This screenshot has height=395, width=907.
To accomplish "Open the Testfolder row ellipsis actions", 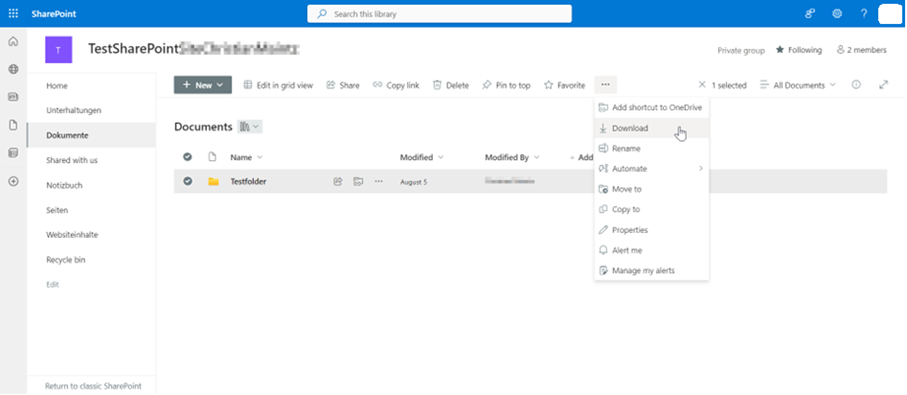I will pyautogui.click(x=378, y=182).
